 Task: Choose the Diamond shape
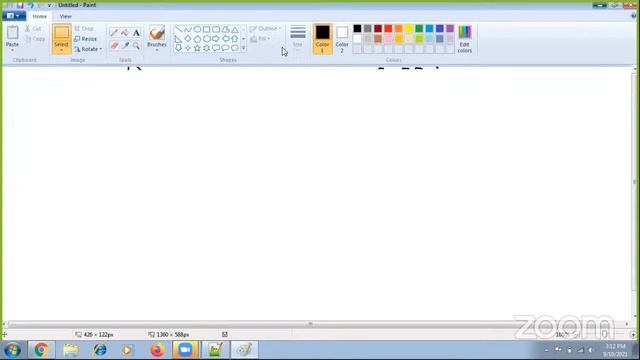(x=188, y=39)
